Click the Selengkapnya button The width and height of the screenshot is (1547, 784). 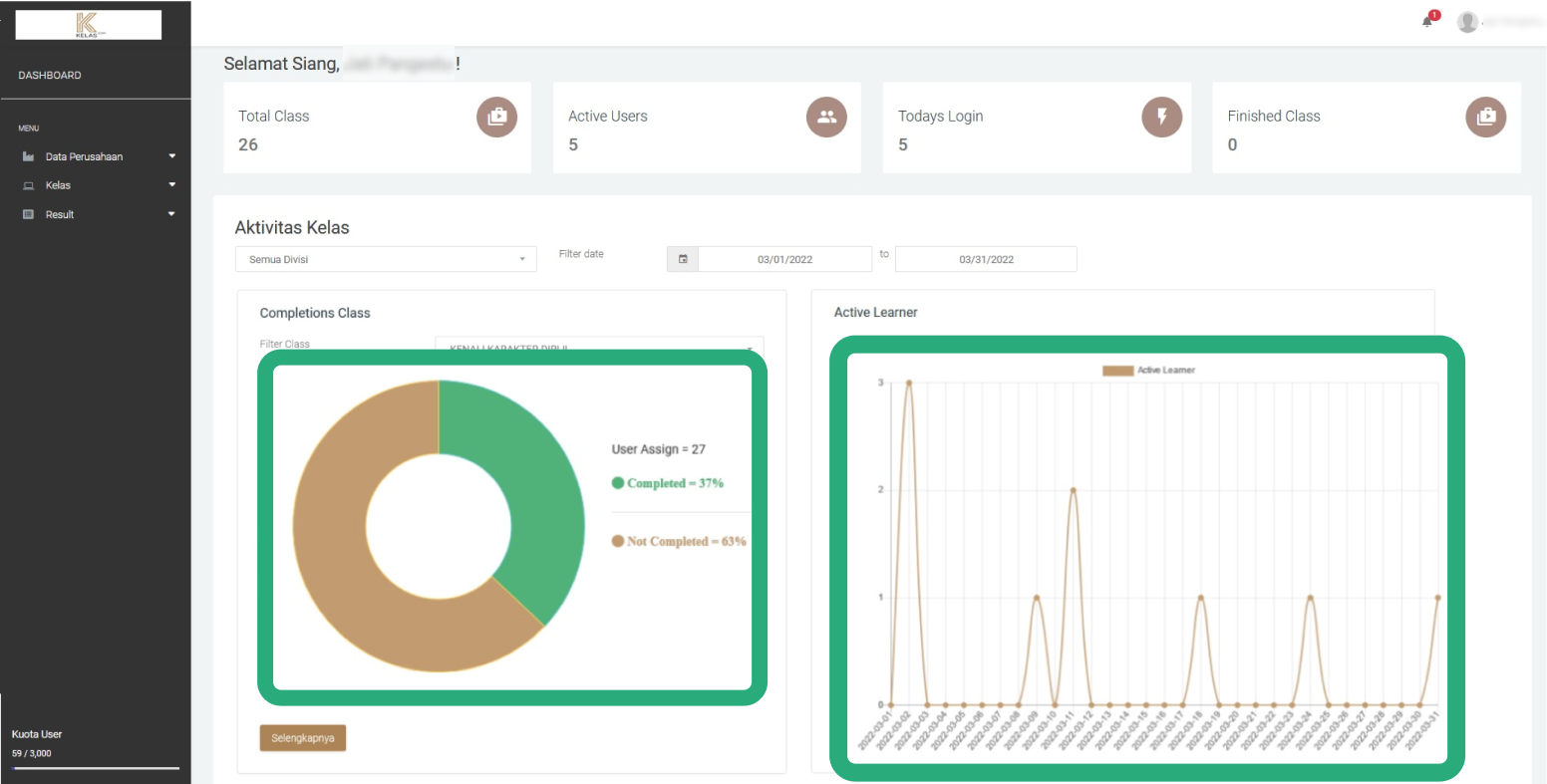pos(302,738)
